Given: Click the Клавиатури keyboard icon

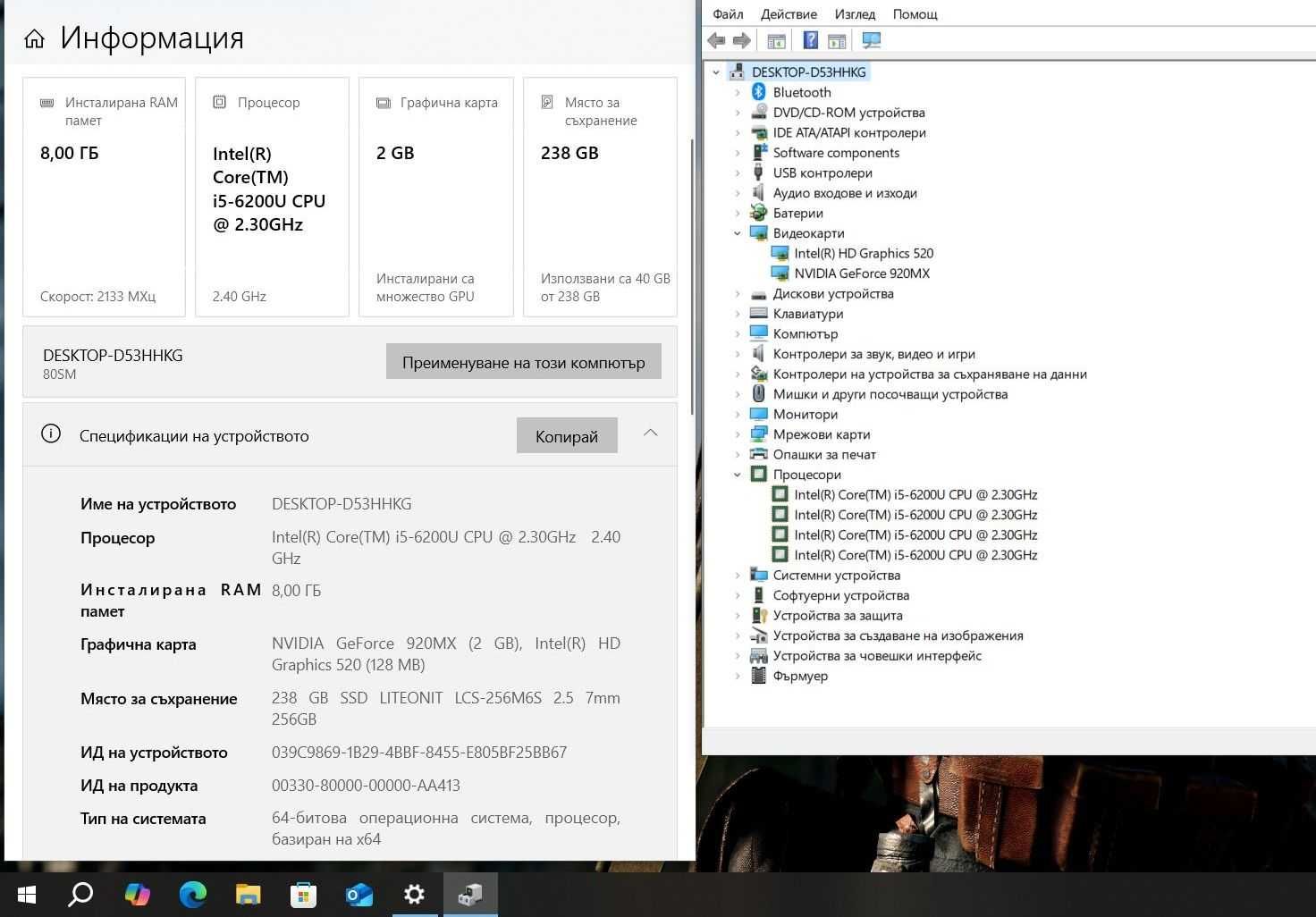Looking at the screenshot, I should coord(758,314).
